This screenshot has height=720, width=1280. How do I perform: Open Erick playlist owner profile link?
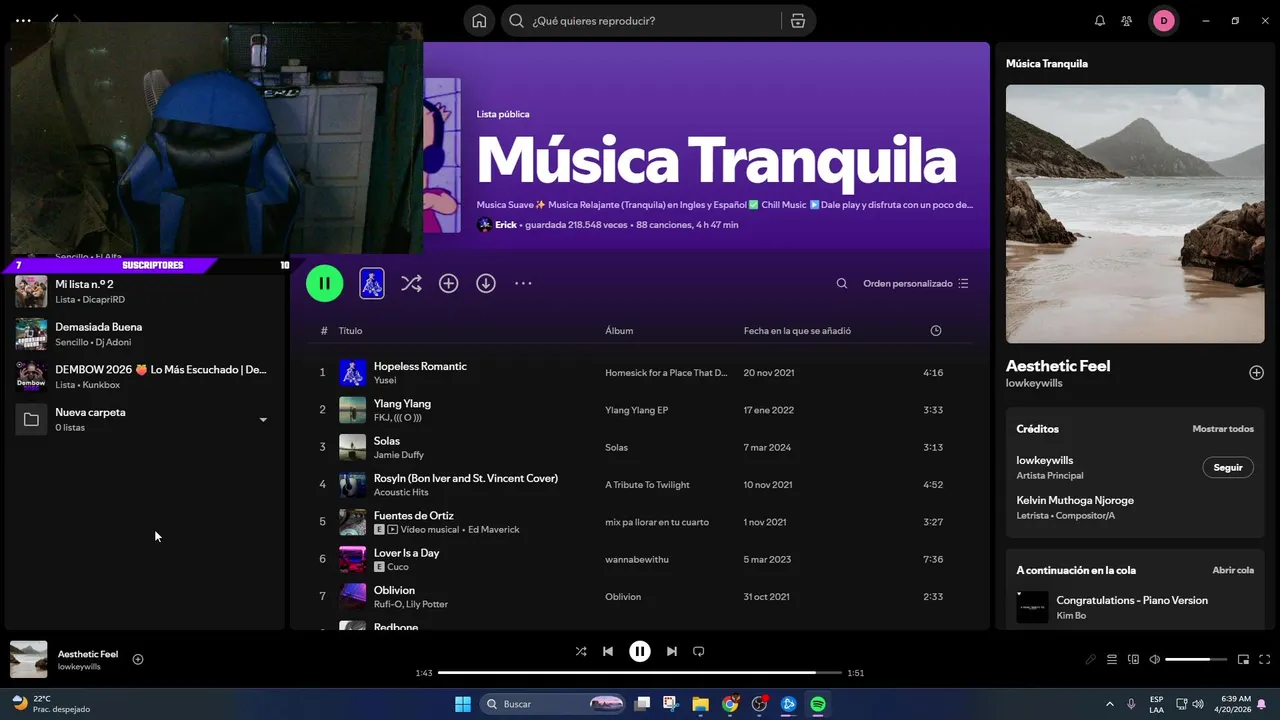point(506,225)
